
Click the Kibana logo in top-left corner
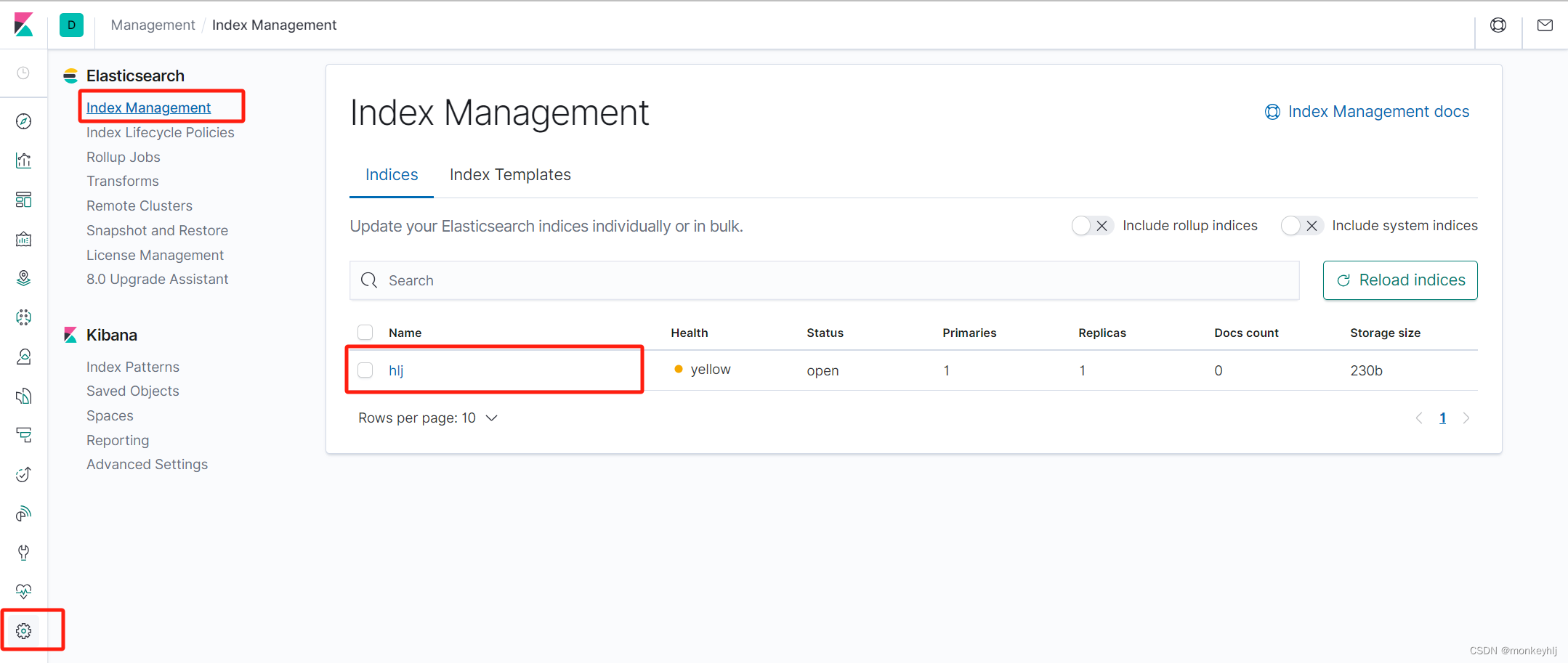(23, 25)
